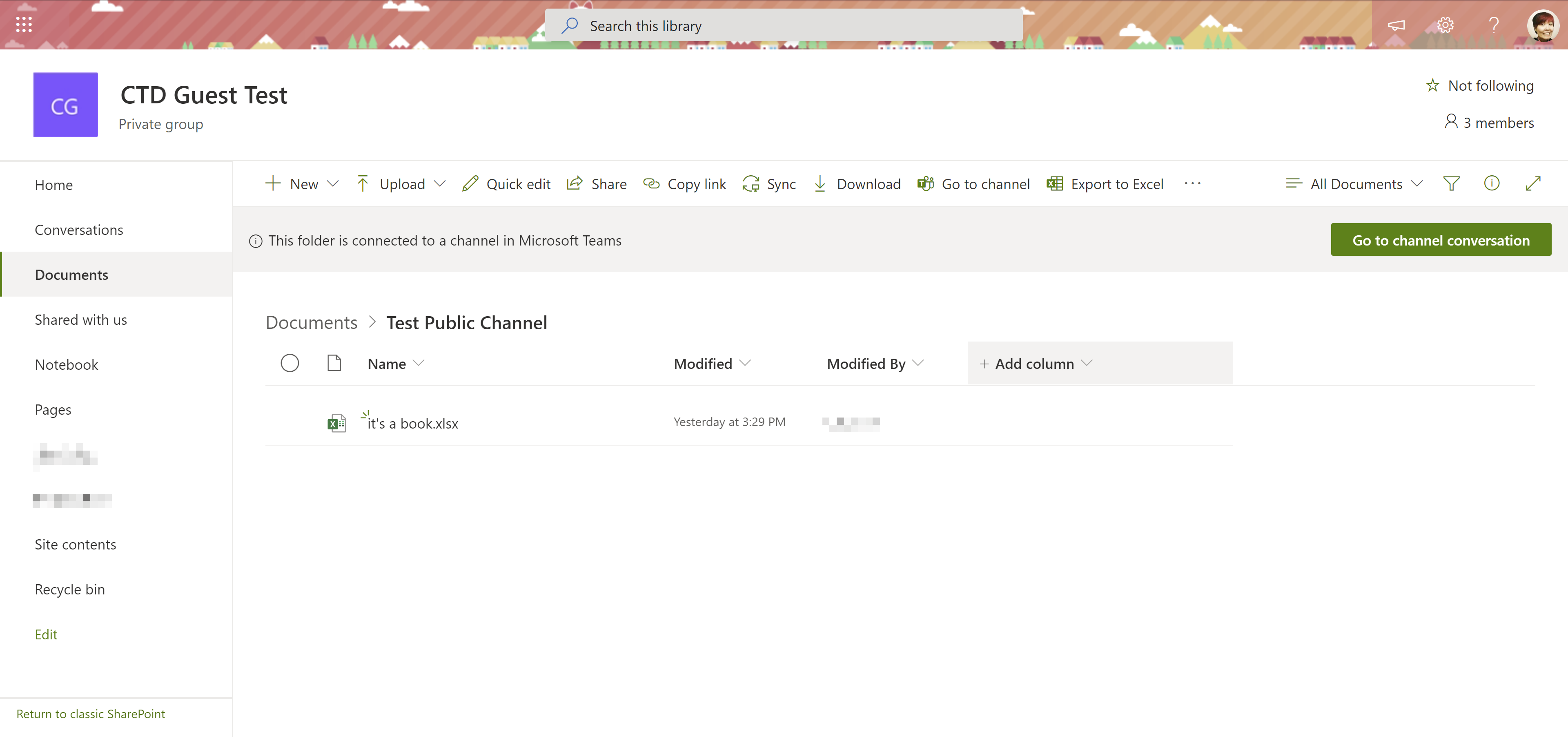
Task: Expand the All Documents view dropdown
Action: tap(1417, 183)
